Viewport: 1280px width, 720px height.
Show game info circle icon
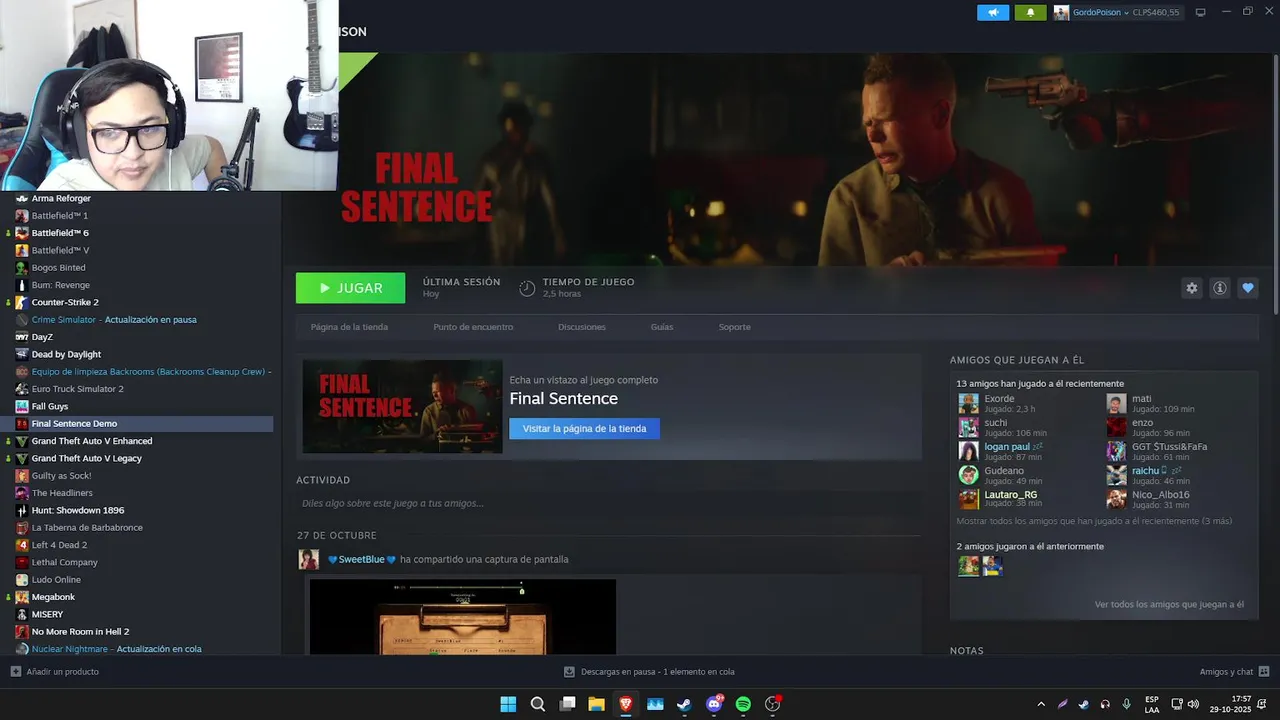click(x=1220, y=288)
